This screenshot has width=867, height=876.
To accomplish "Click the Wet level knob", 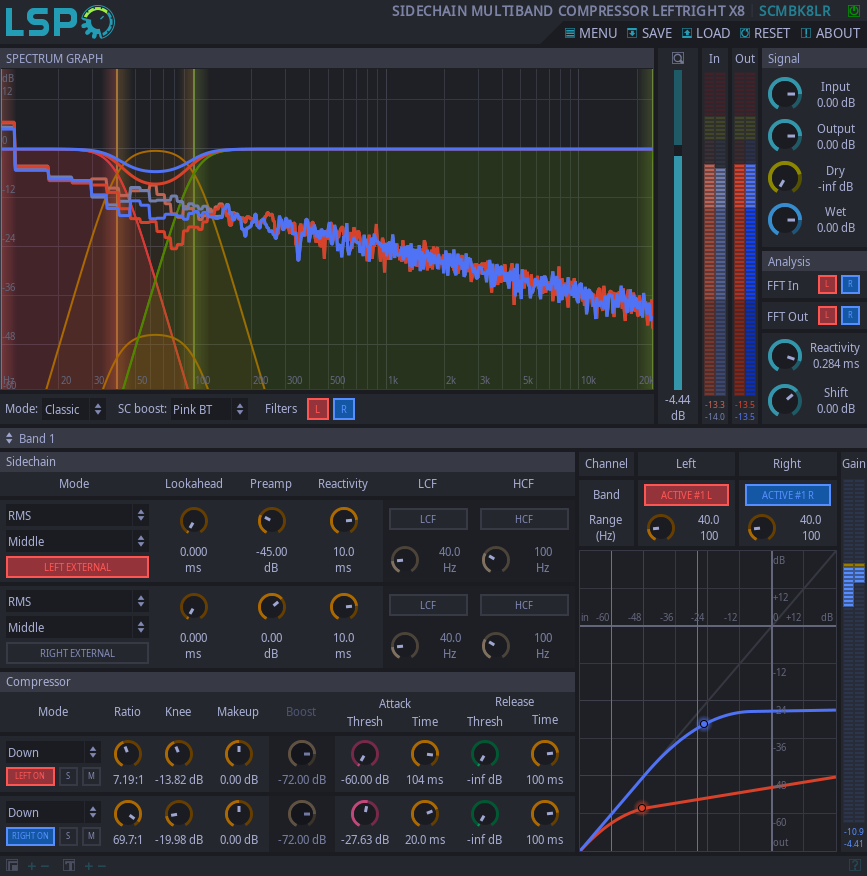I will [785, 220].
